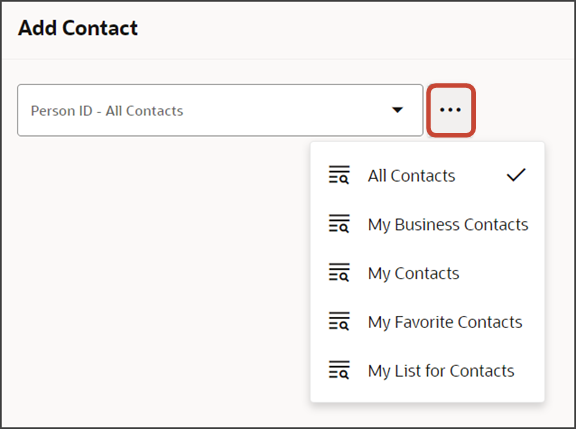Click the Add Contact heading text

coord(78,28)
